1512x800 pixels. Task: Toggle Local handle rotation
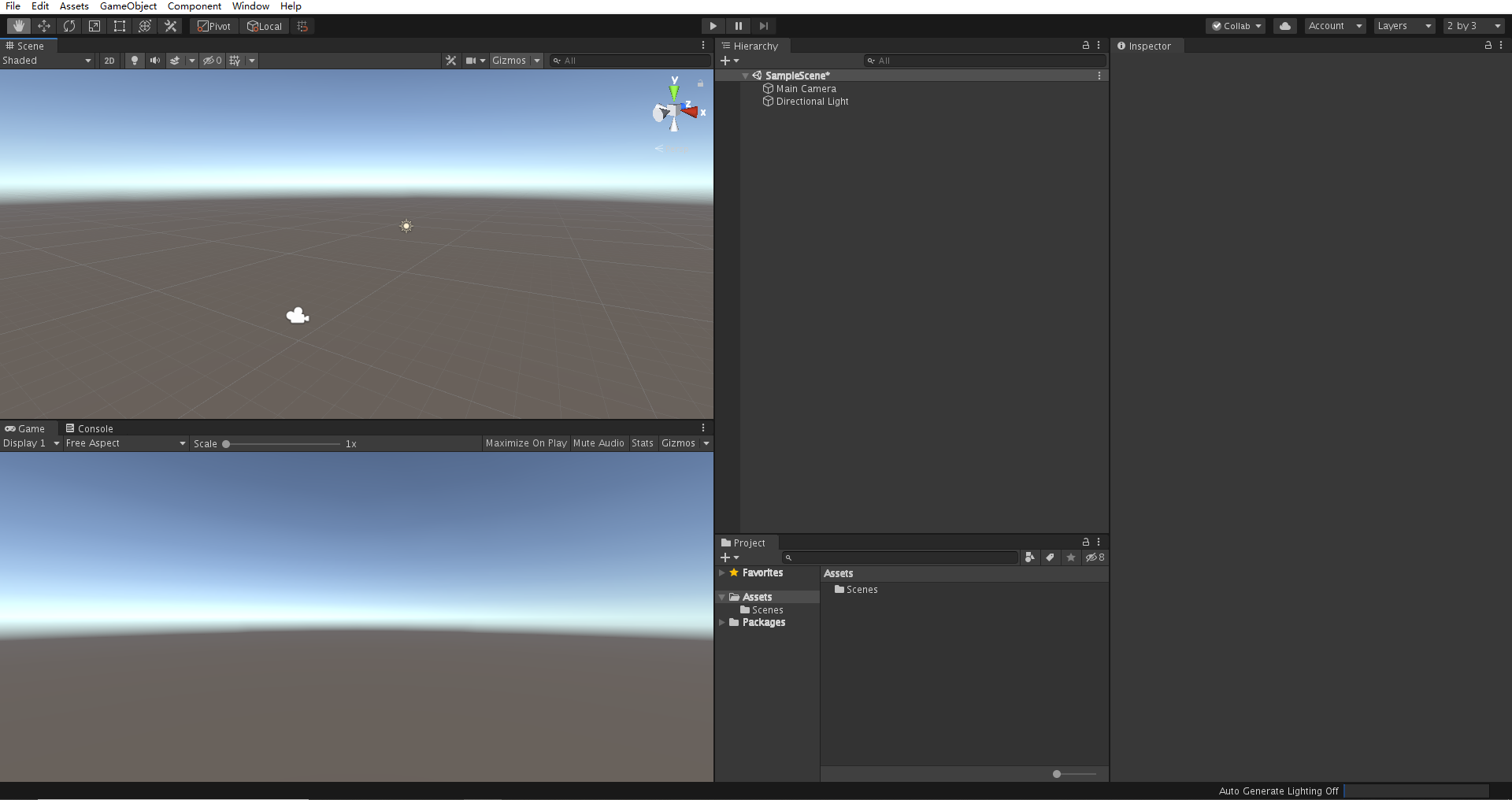(x=265, y=26)
